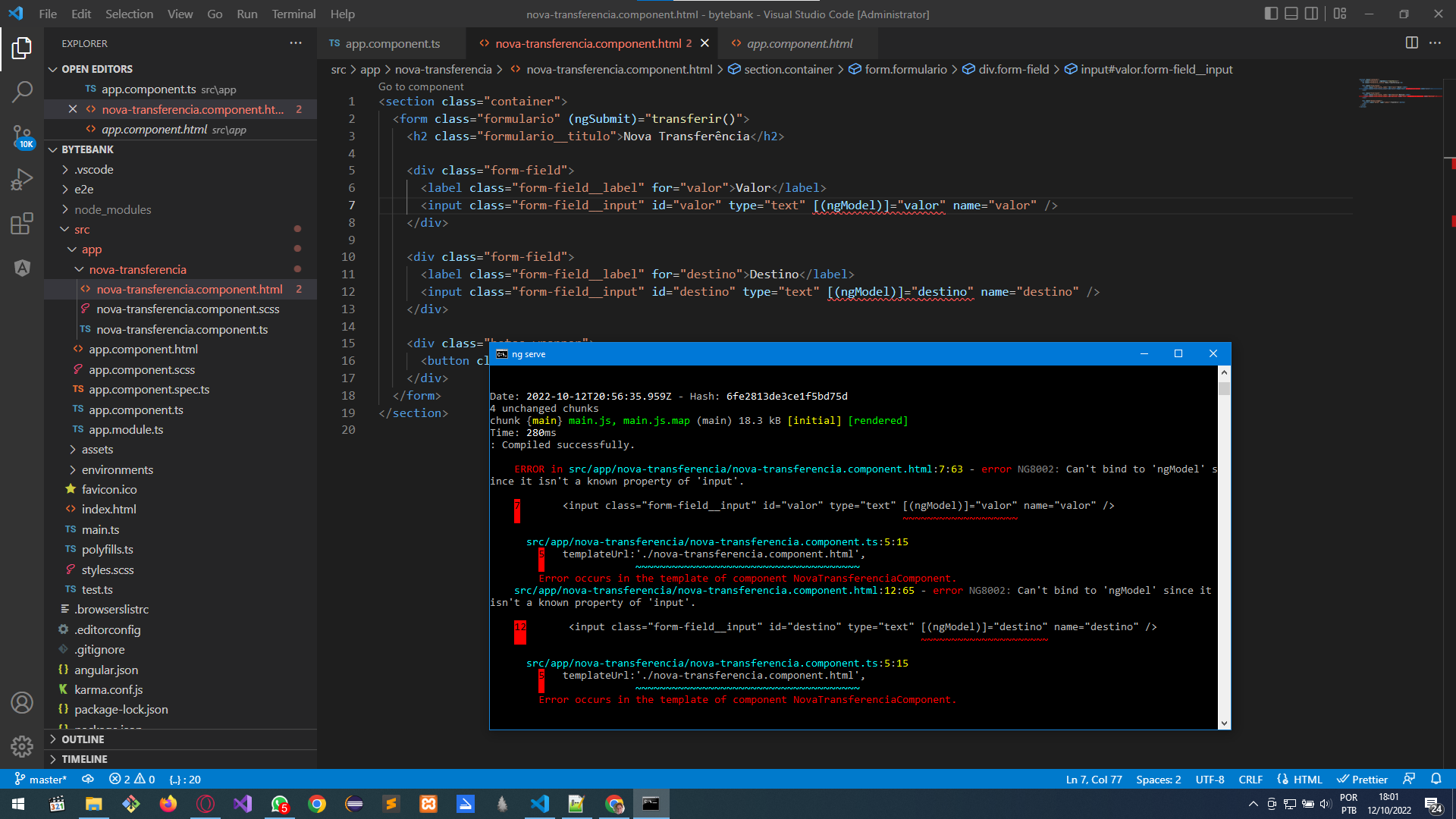Open WhatsApp from the taskbar
This screenshot has width=1456, height=819.
tap(280, 804)
